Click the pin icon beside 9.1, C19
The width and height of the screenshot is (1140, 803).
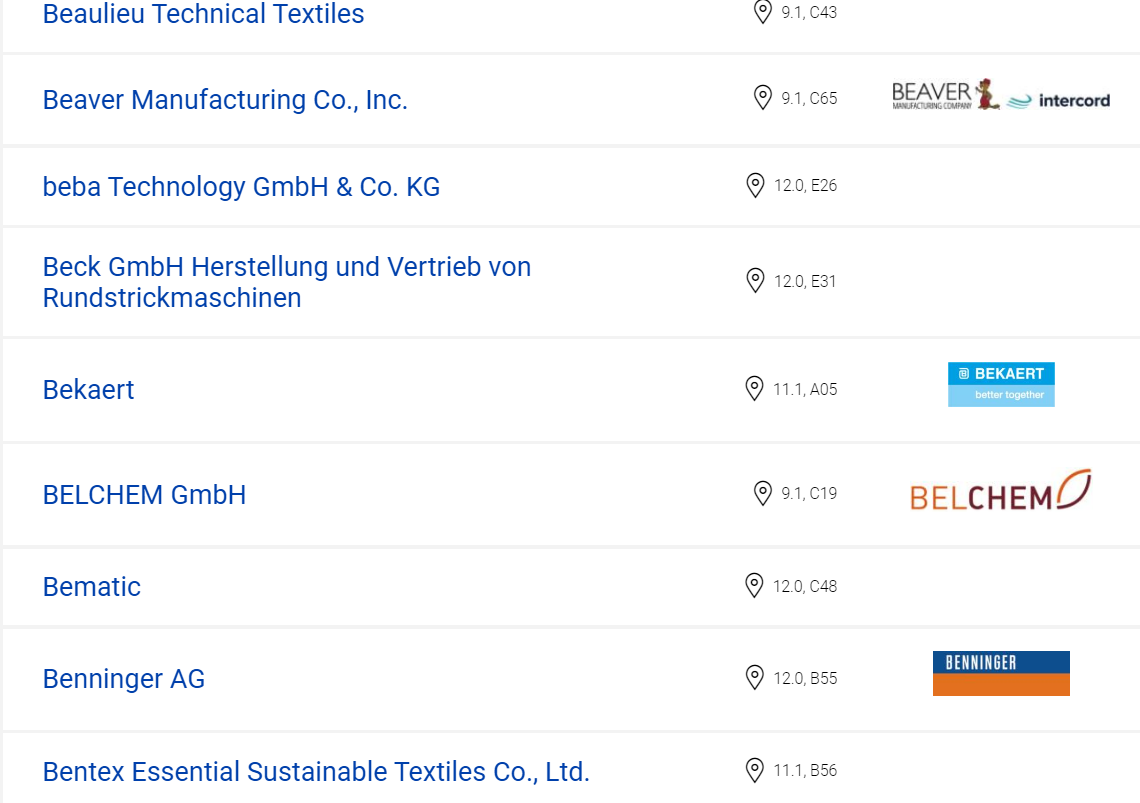(763, 493)
